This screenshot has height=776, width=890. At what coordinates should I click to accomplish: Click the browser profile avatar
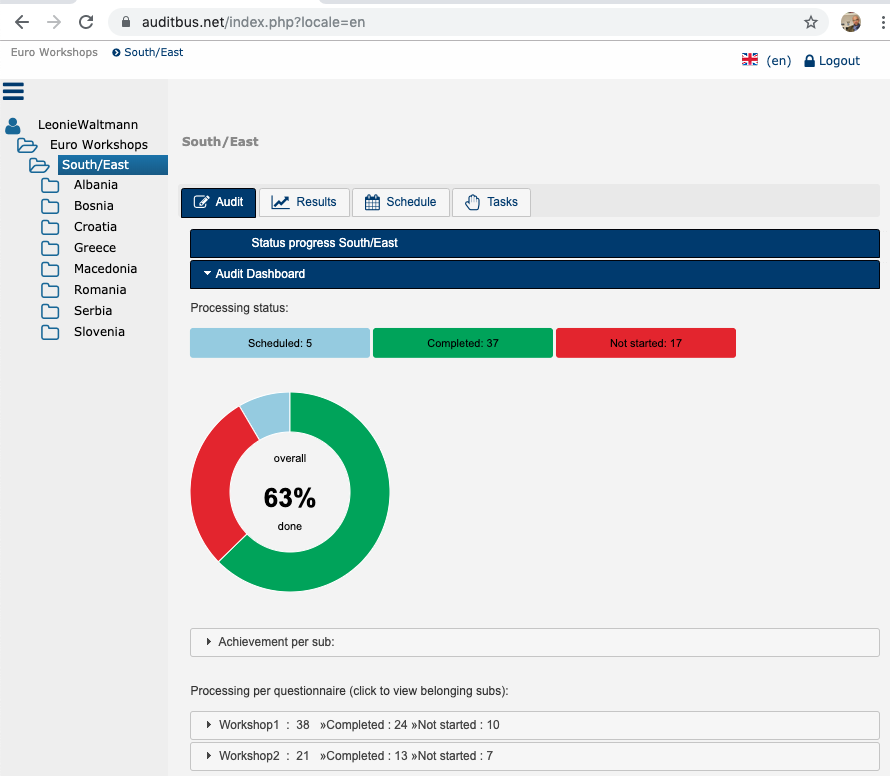pos(851,22)
